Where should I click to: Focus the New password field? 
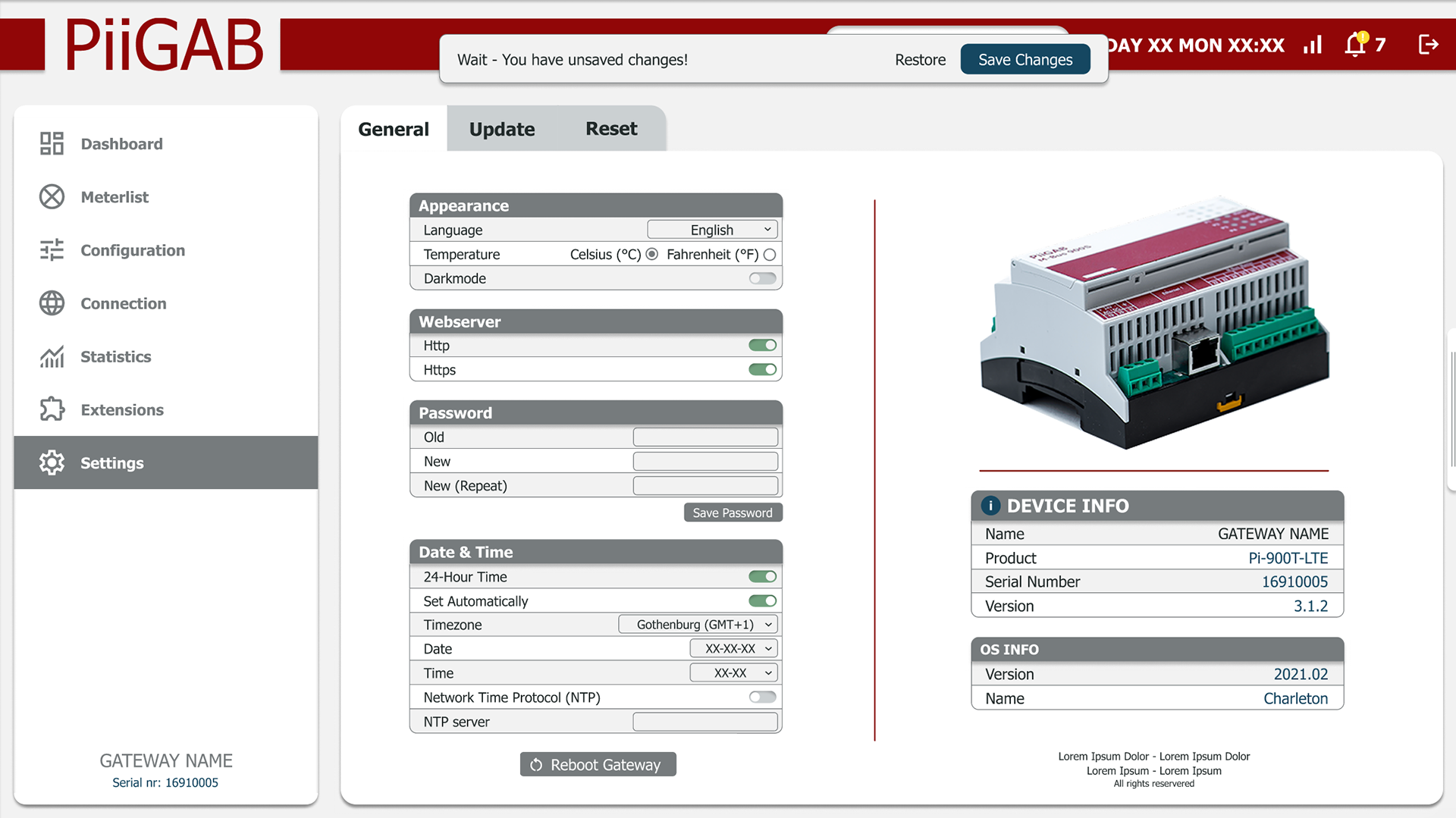(x=705, y=461)
